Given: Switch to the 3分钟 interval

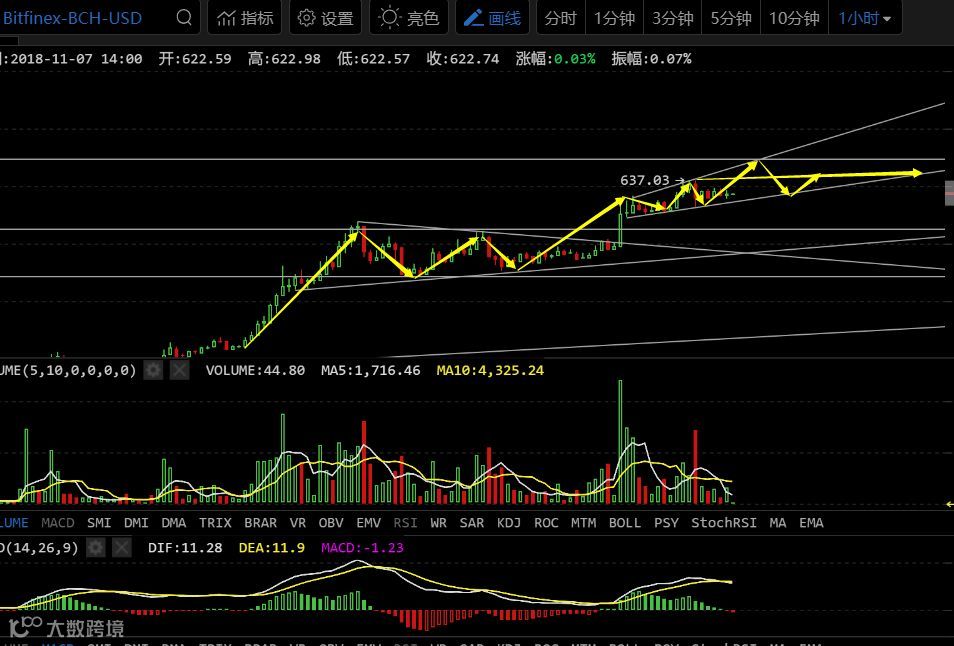Looking at the screenshot, I should 673,18.
